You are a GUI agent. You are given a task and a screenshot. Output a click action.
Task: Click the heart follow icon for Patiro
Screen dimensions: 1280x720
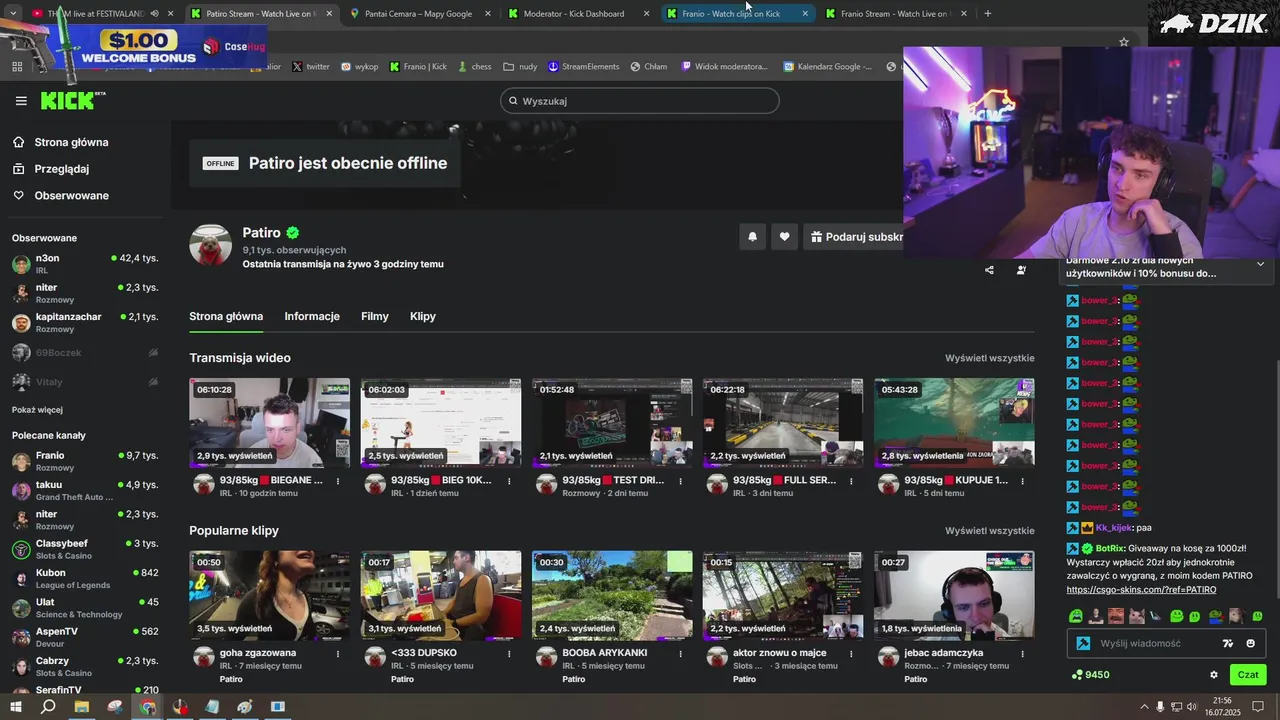(x=785, y=237)
